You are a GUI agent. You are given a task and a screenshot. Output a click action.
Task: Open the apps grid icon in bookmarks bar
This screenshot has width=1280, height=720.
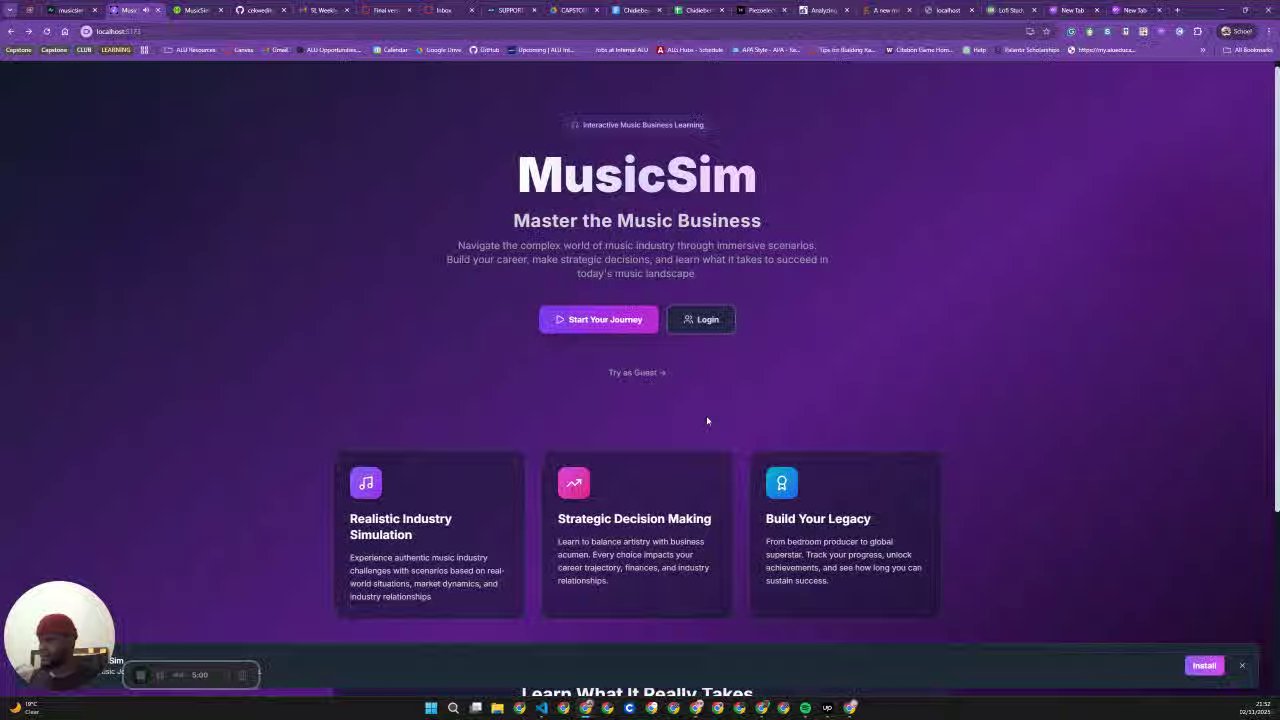pyautogui.click(x=145, y=50)
